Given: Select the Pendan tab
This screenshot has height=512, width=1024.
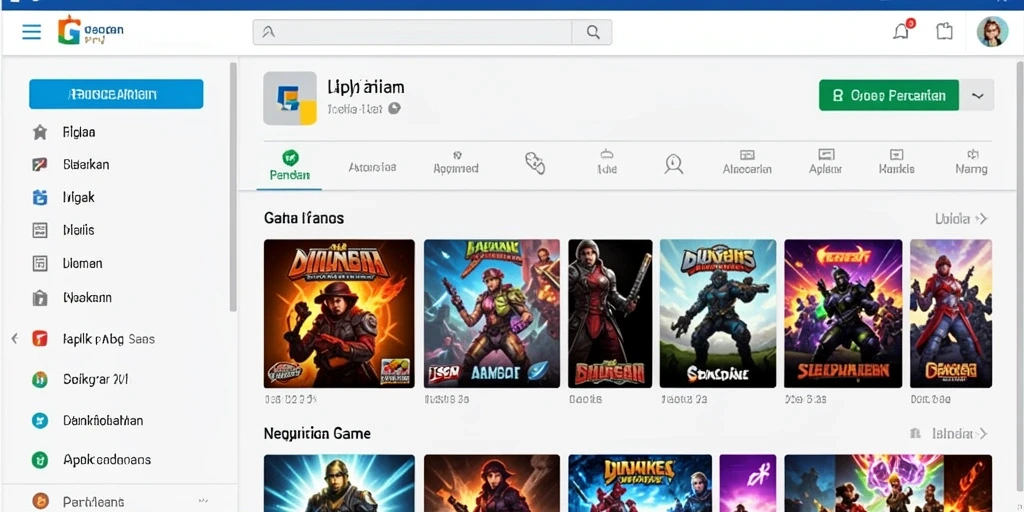Looking at the screenshot, I should click(x=289, y=166).
